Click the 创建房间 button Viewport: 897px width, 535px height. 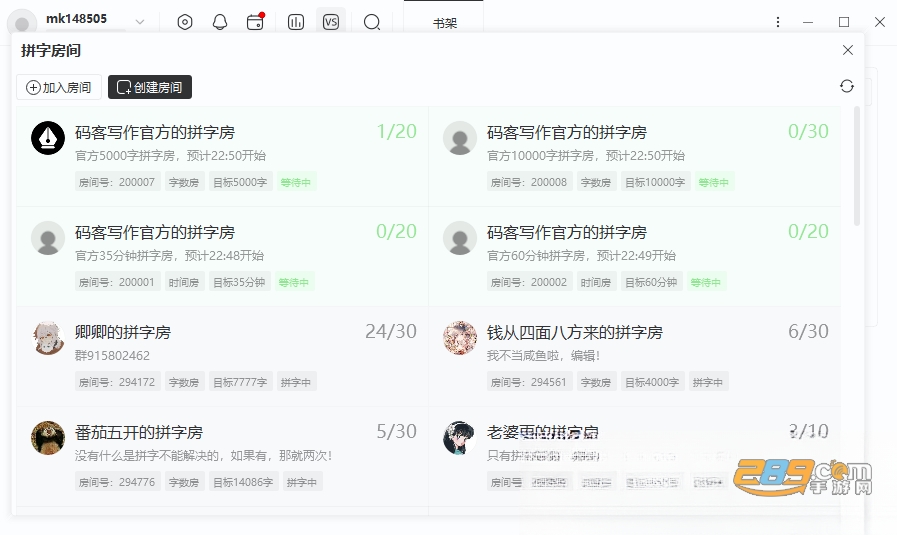tap(150, 87)
